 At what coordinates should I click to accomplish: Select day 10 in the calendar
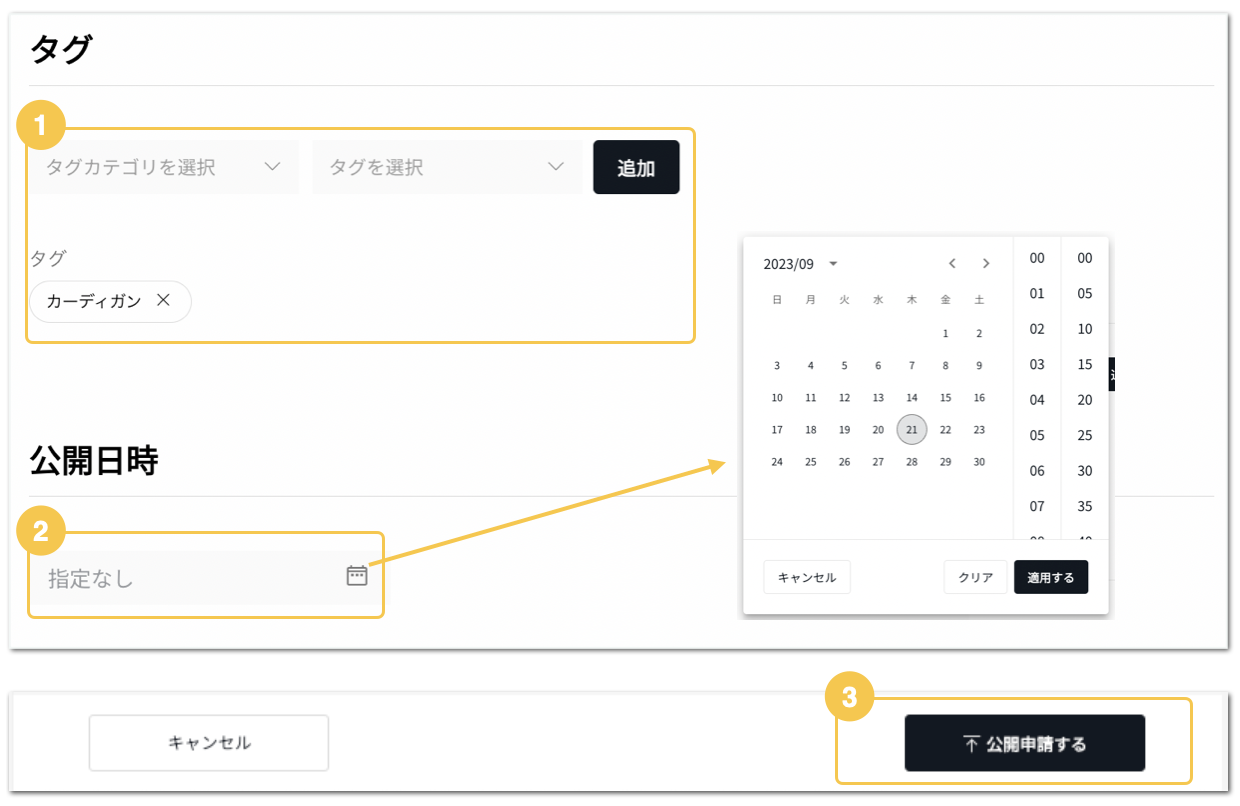[x=777, y=398]
